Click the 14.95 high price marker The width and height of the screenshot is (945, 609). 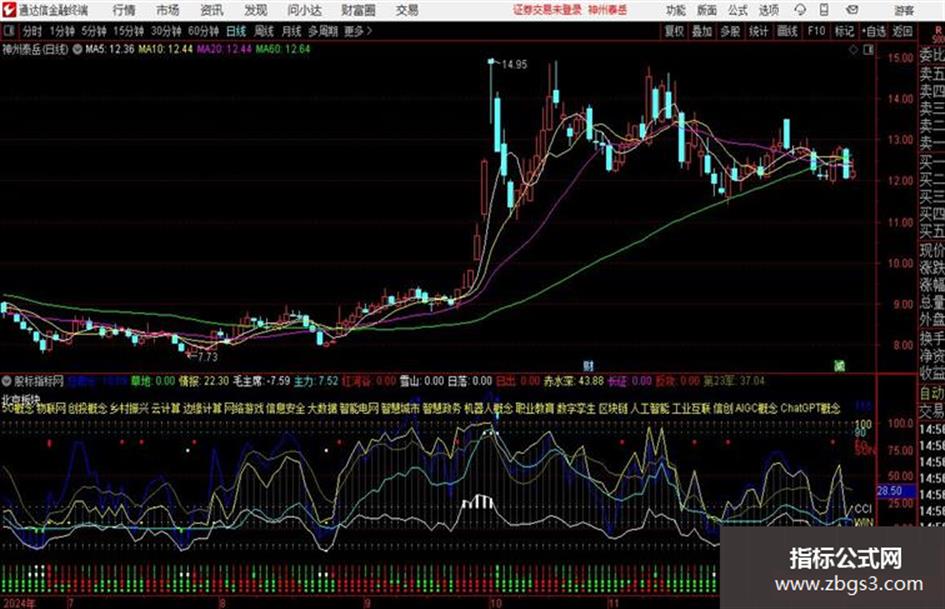point(514,64)
